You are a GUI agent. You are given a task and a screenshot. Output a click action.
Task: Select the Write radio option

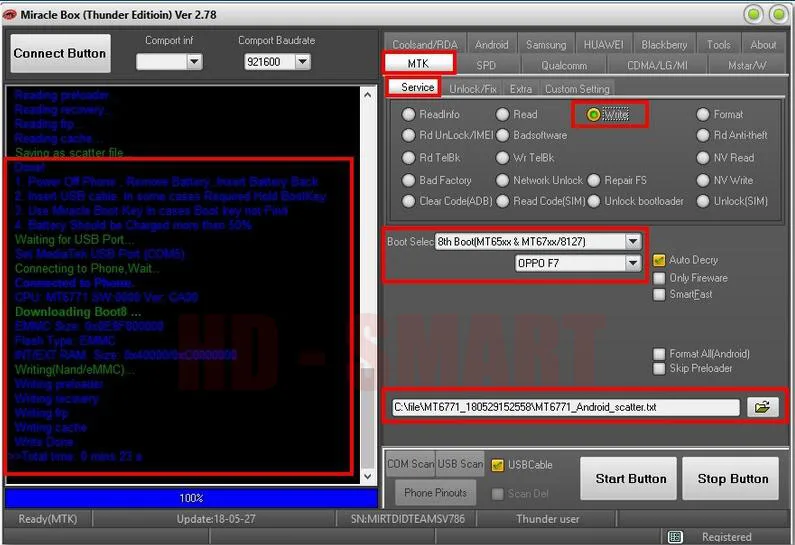click(x=593, y=115)
